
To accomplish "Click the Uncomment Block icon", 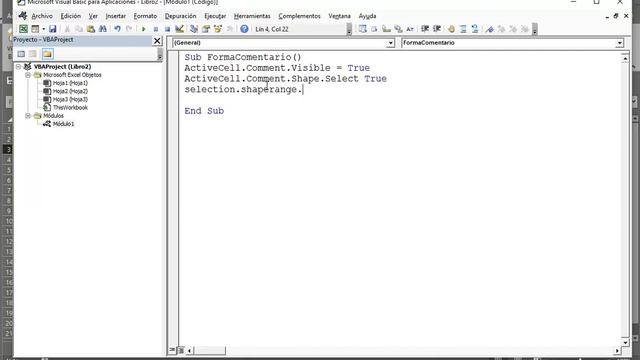I will coord(475,29).
